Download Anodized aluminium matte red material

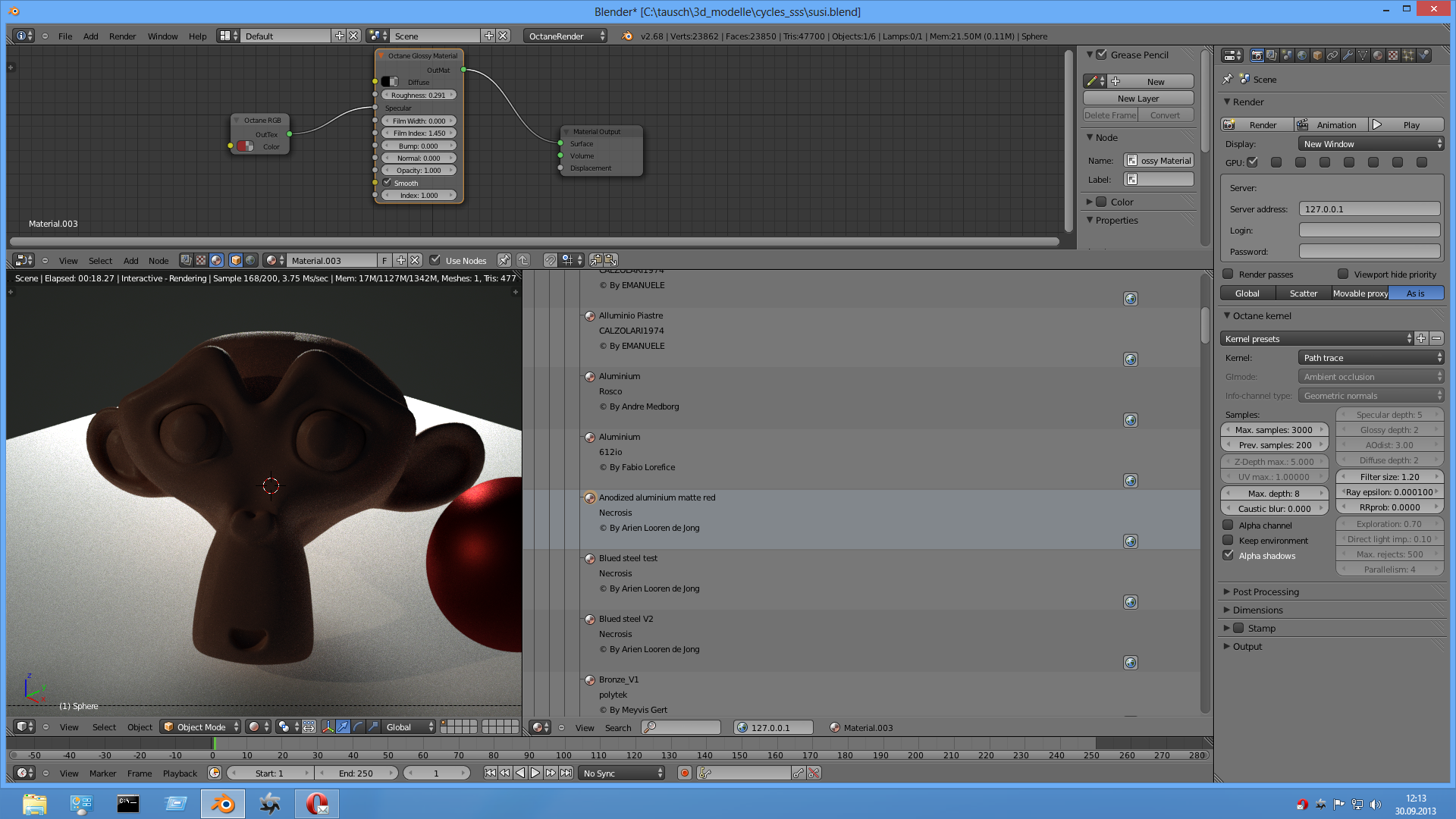(x=1130, y=541)
